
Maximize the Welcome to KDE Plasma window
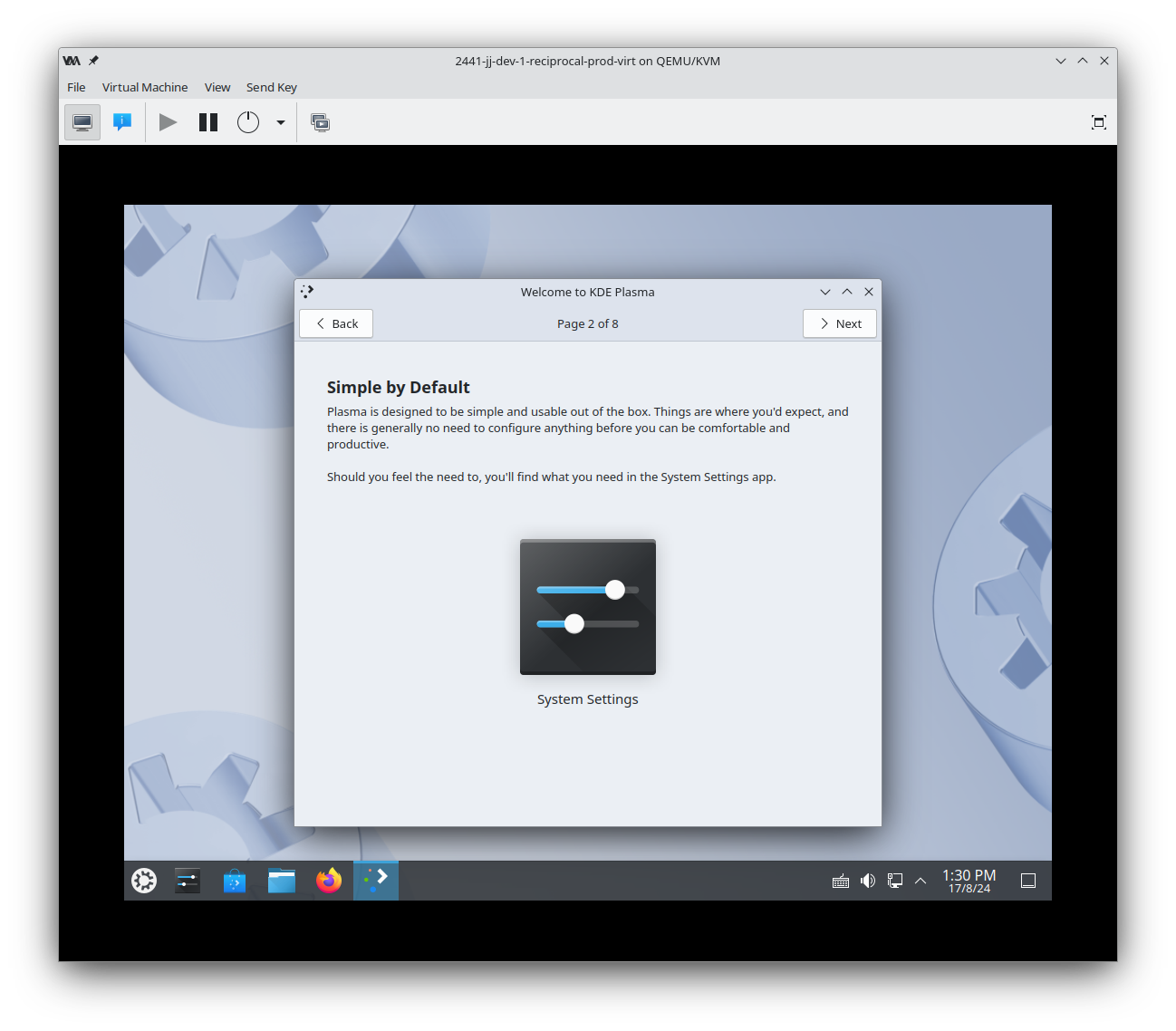[x=847, y=292]
